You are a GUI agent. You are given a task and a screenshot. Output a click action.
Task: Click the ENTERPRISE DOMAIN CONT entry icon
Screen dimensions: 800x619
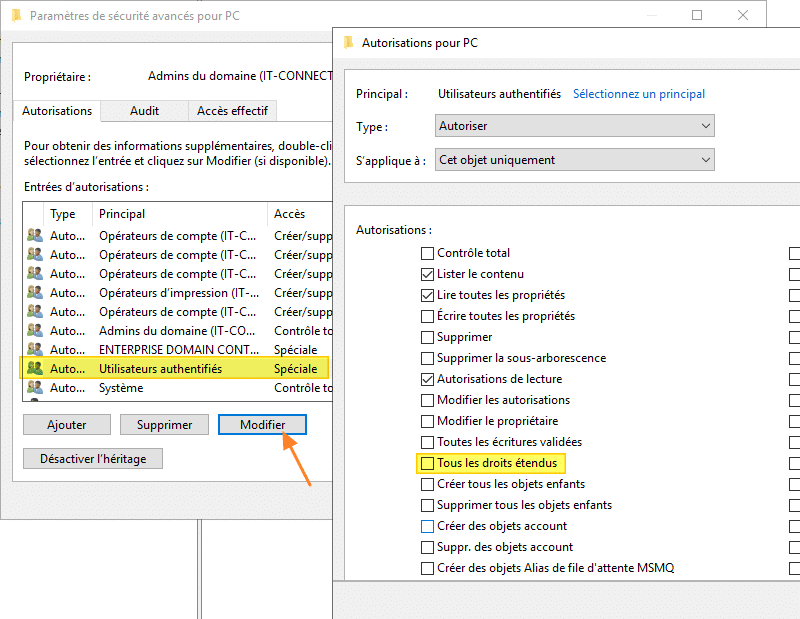click(x=35, y=350)
